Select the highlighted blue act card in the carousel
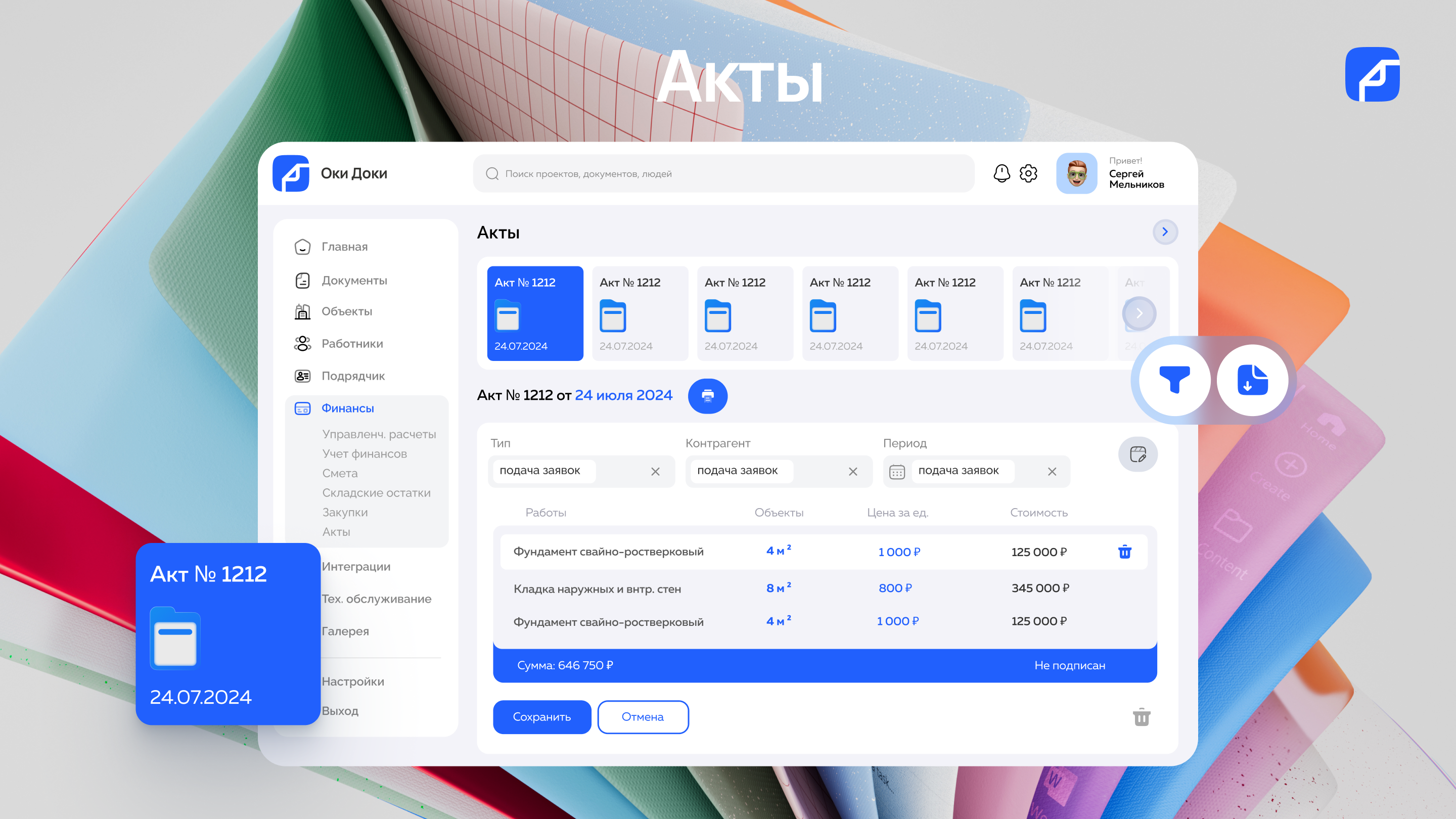The width and height of the screenshot is (1456, 819). click(x=535, y=313)
